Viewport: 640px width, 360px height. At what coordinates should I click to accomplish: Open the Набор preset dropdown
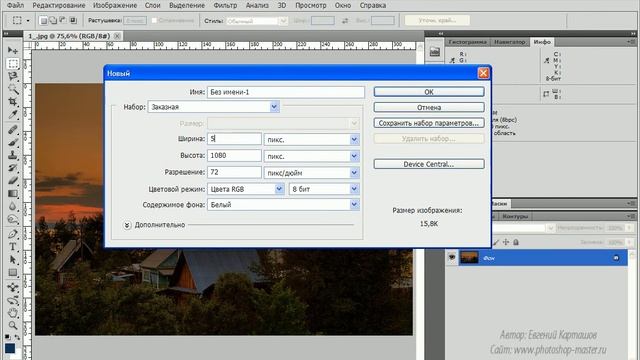tap(274, 107)
